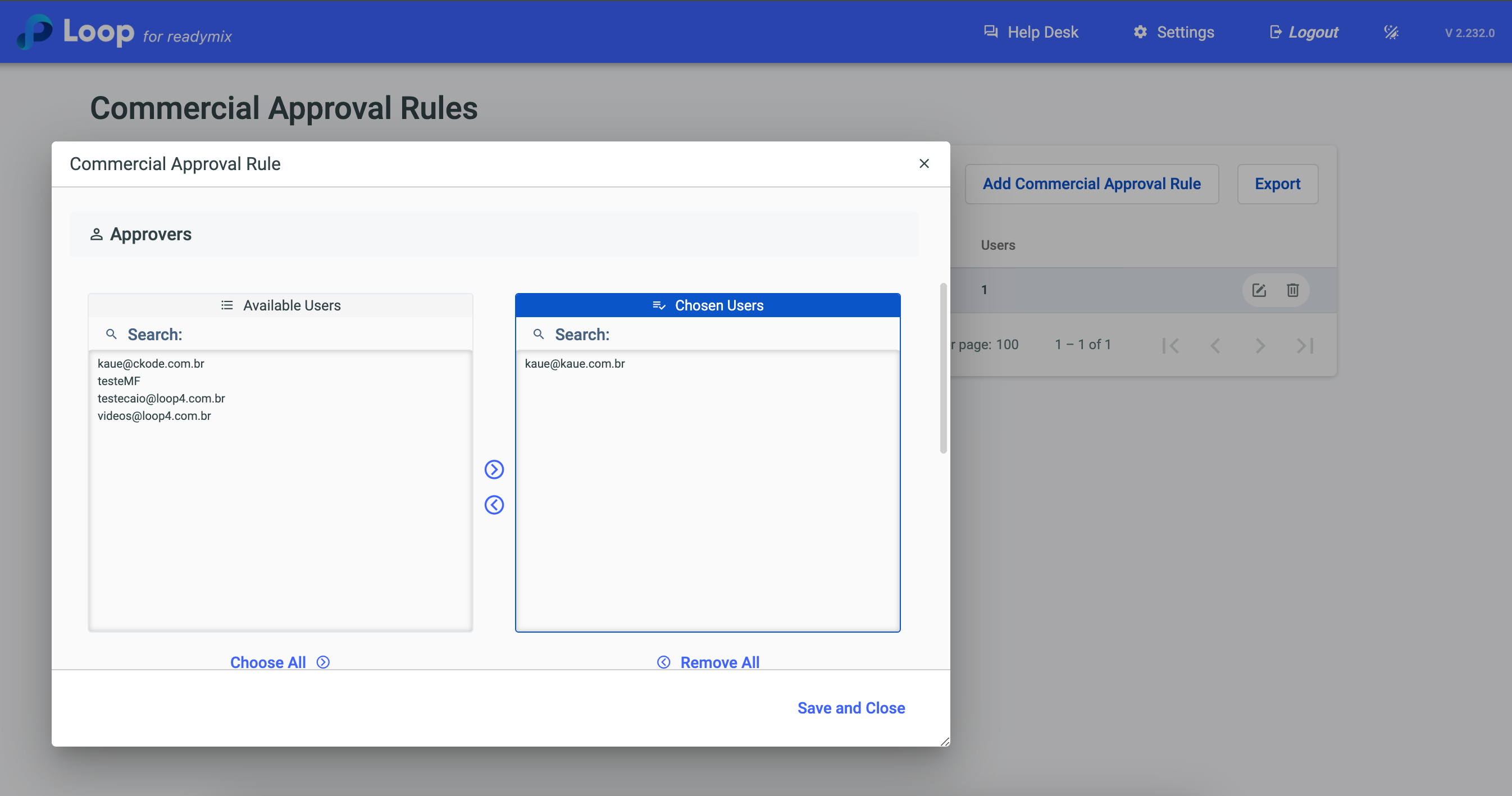This screenshot has width=1512, height=796.
Task: Click the move-right arrow circle icon
Action: (494, 469)
